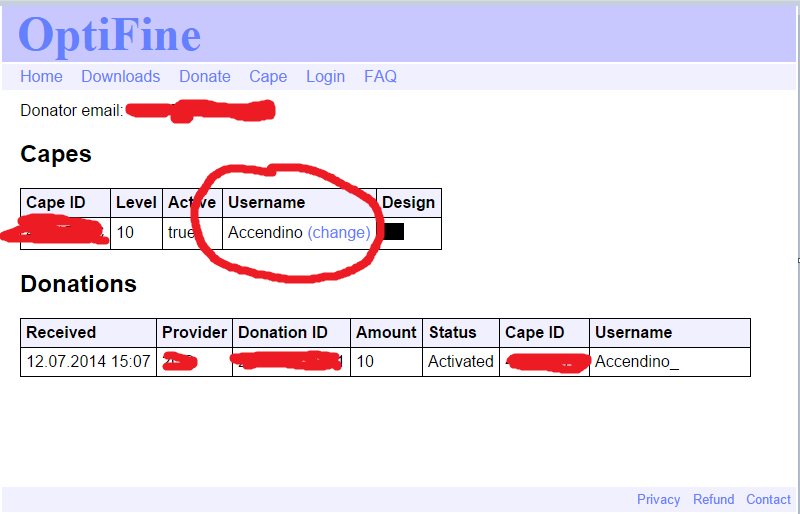Viewport: 800px width, 514px height.
Task: Open the Refund link in footer
Action: pyautogui.click(x=713, y=499)
